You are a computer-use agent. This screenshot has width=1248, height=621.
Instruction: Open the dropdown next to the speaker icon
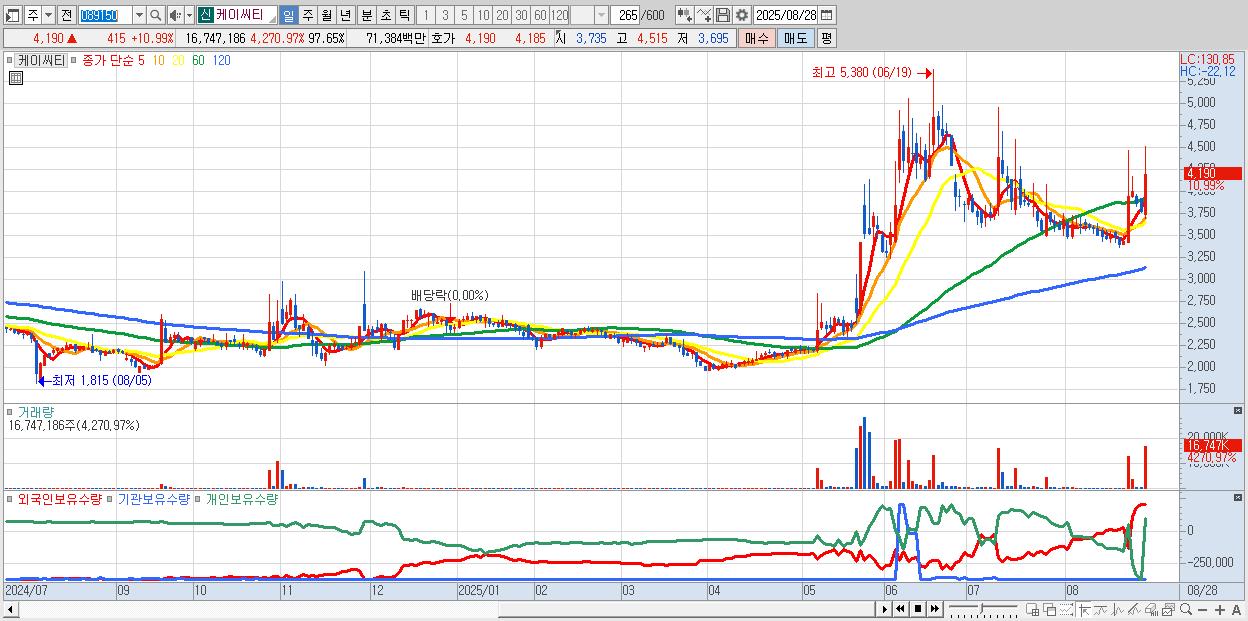pyautogui.click(x=189, y=15)
